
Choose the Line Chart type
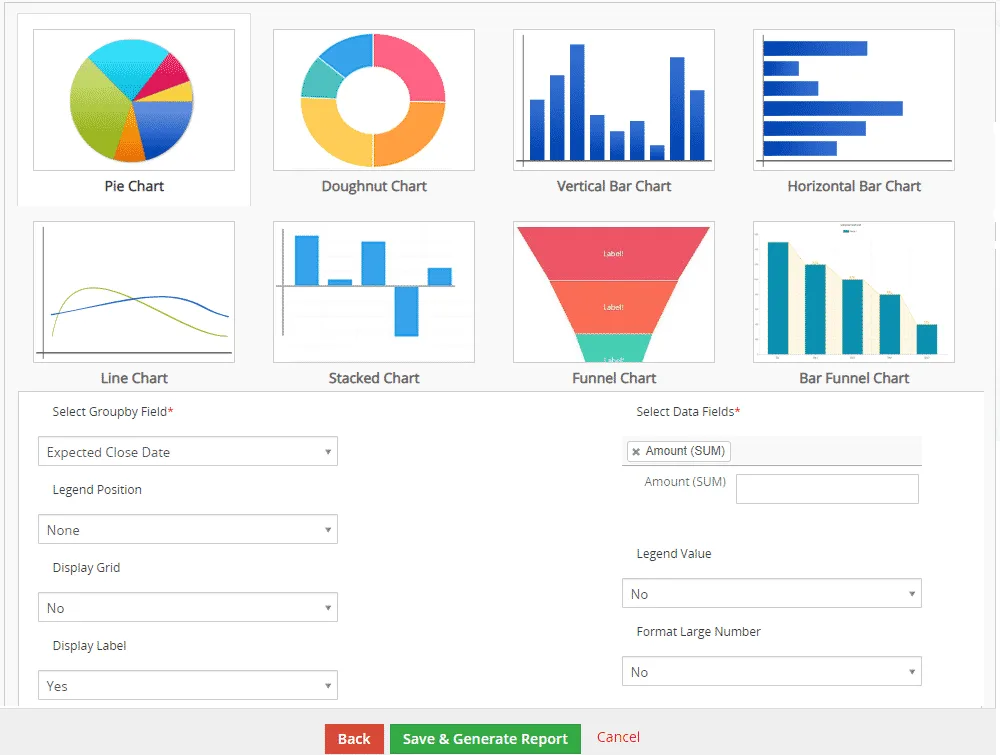[x=134, y=292]
